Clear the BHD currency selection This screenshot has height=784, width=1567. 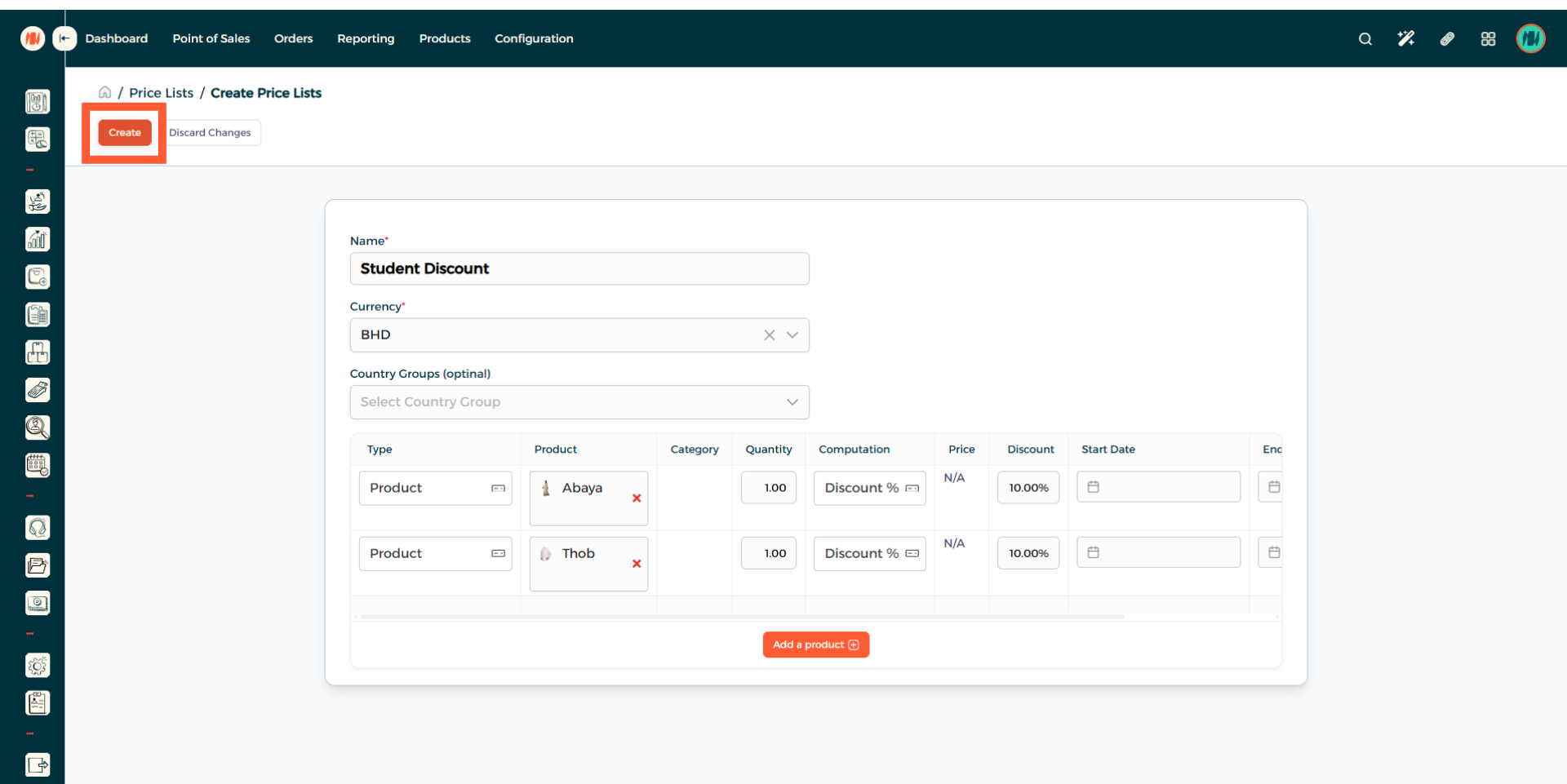click(x=769, y=335)
